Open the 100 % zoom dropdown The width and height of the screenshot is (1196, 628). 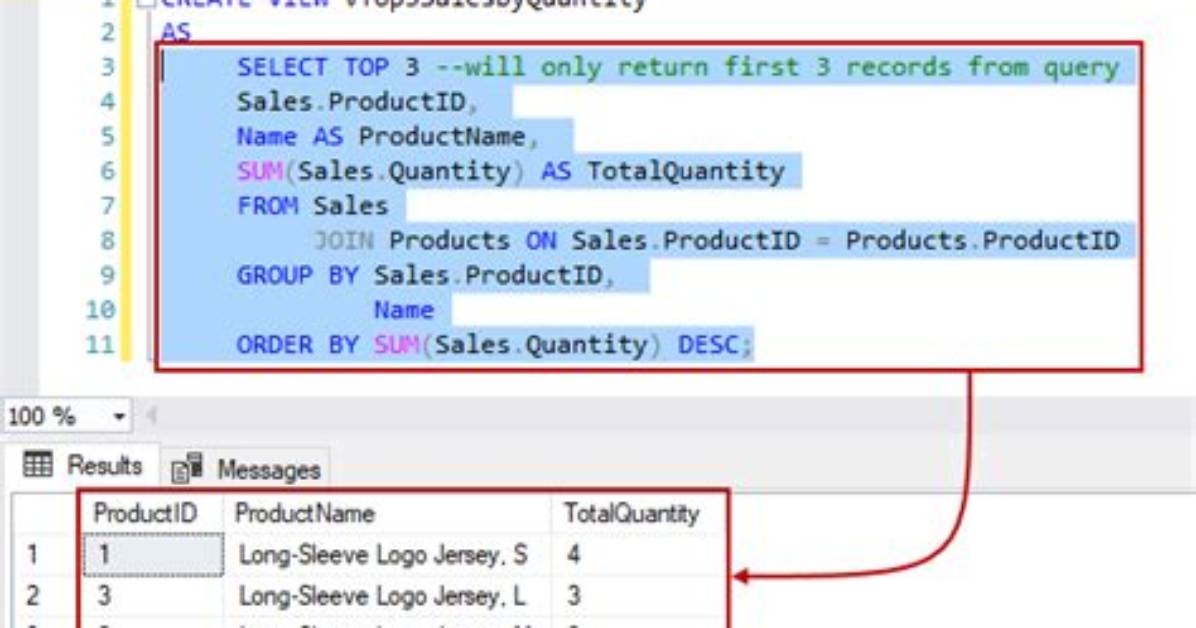pyautogui.click(x=119, y=417)
